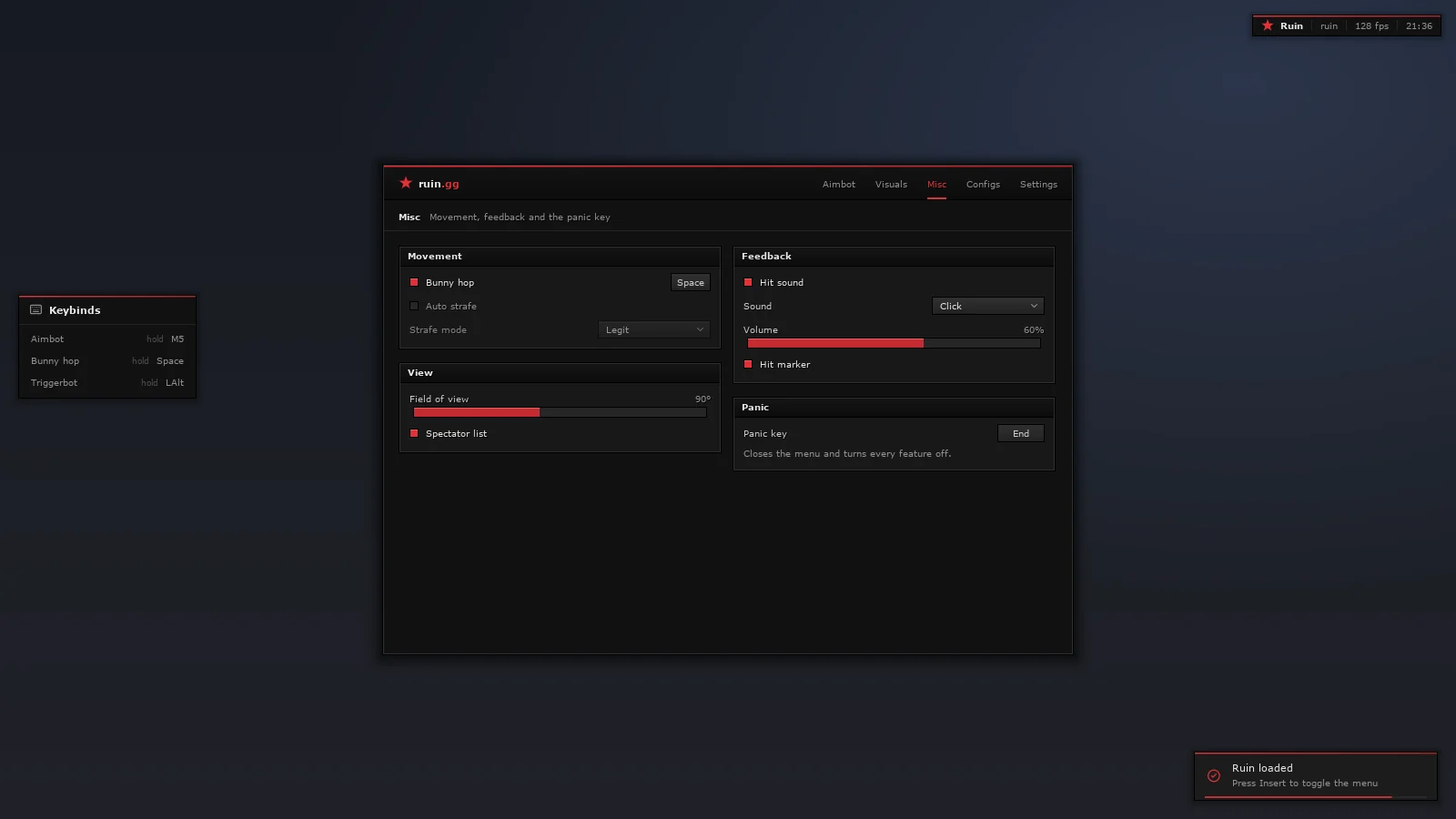Click the 60% volume value
The width and height of the screenshot is (1456, 819).
point(1034,329)
